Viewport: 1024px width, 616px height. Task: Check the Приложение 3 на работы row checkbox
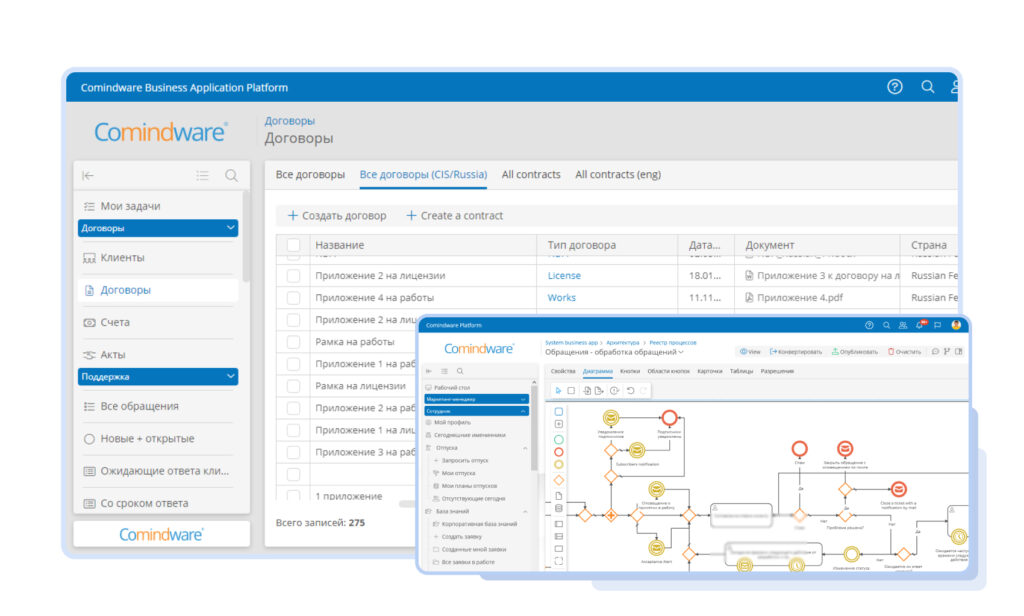pos(293,452)
